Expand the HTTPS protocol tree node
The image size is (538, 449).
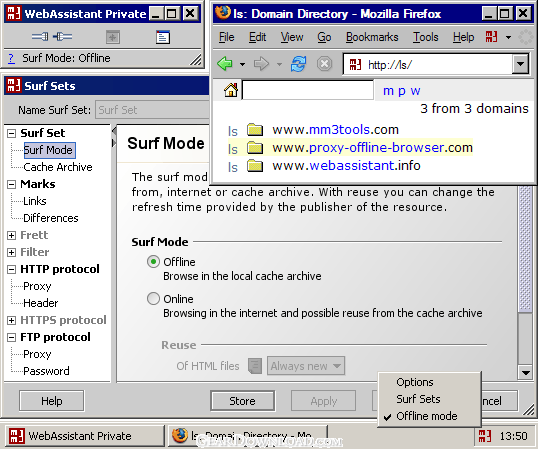[11, 320]
